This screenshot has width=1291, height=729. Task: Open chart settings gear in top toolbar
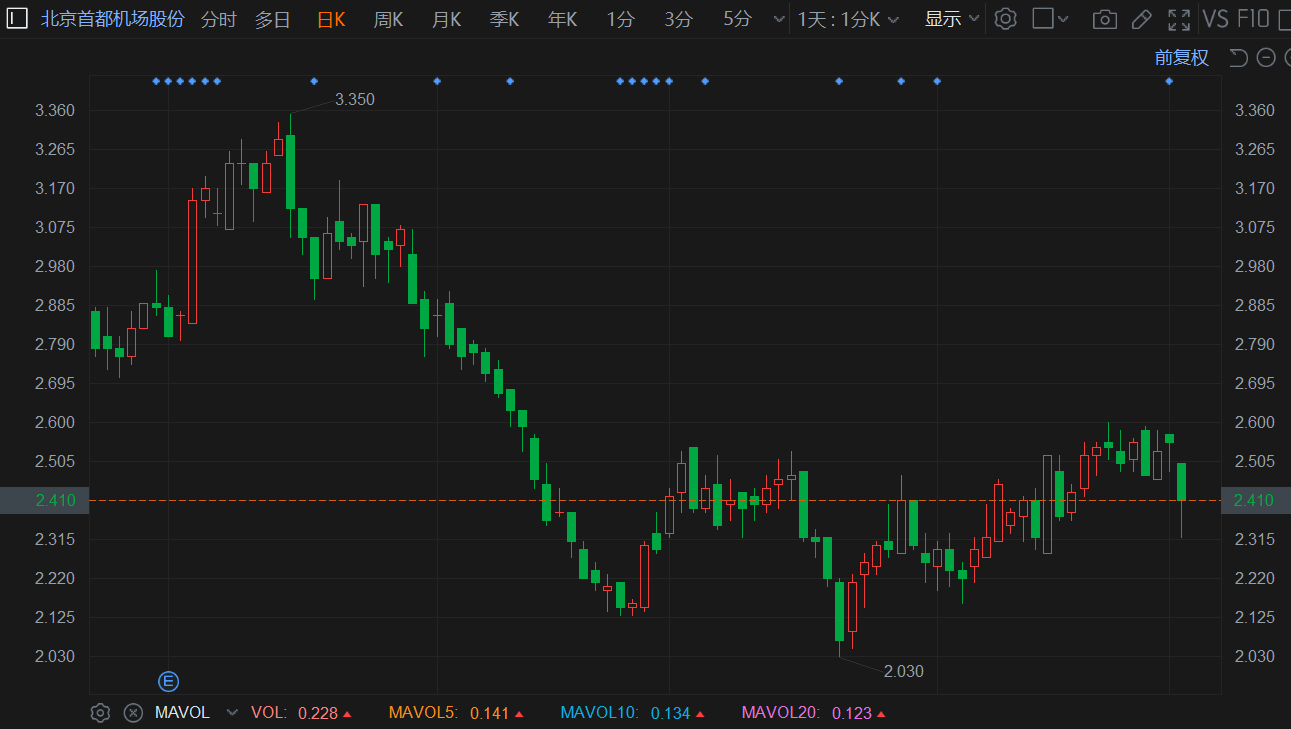click(x=1006, y=19)
